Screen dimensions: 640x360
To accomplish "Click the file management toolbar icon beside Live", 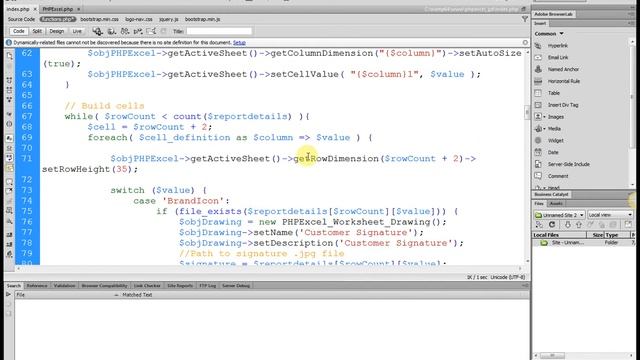I will 97,31.
